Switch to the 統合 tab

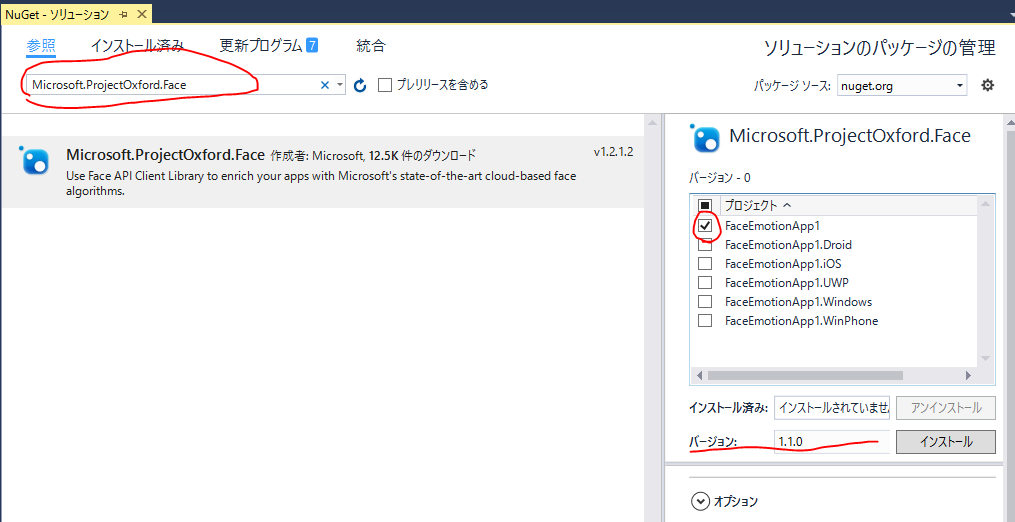371,45
